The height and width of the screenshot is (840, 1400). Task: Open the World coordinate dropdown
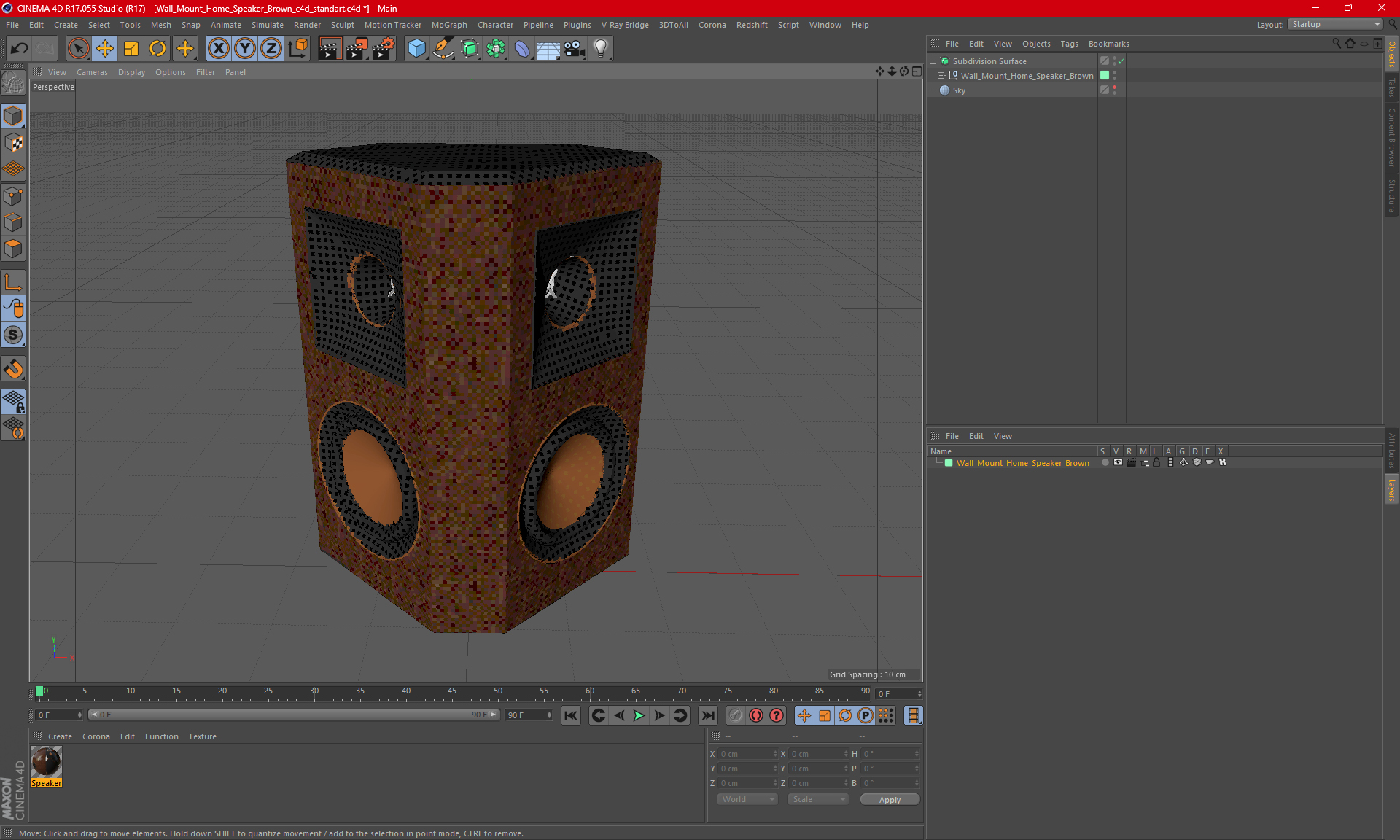[x=747, y=800]
